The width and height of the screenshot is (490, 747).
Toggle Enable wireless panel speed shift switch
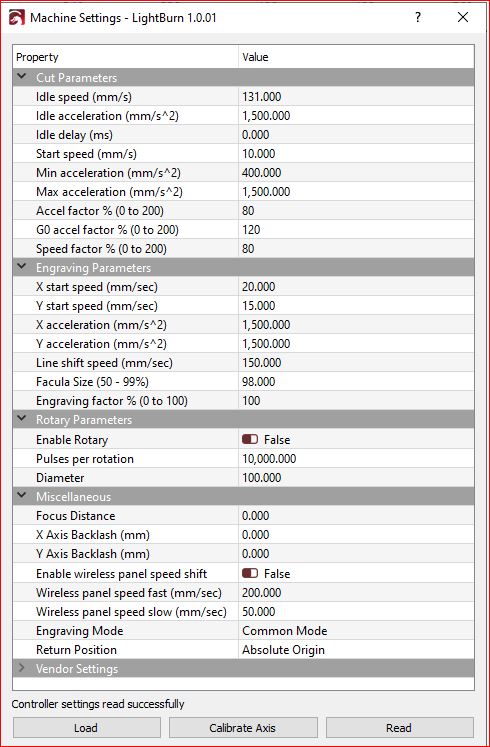[x=250, y=573]
